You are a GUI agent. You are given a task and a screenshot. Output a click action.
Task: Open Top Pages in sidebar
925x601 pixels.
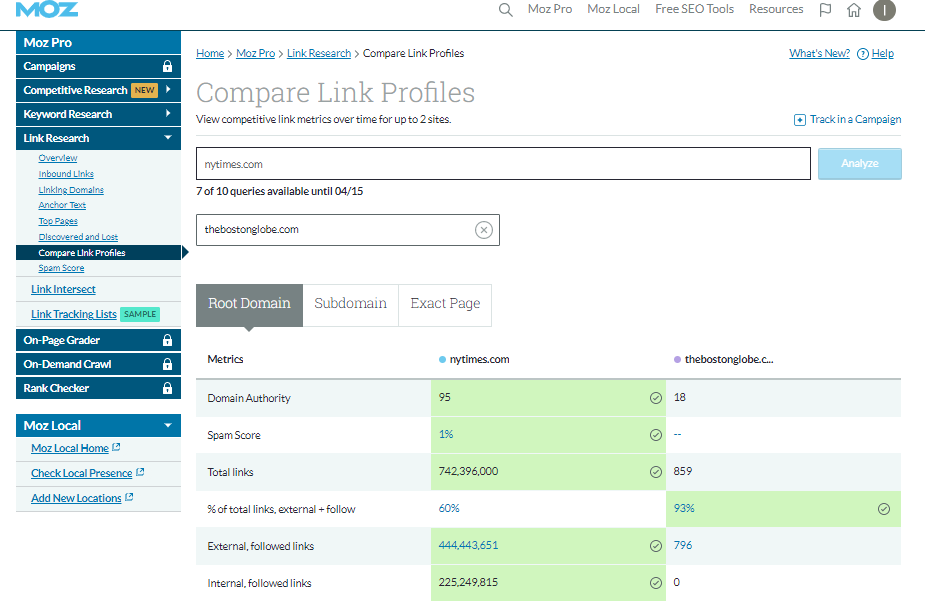[58, 221]
